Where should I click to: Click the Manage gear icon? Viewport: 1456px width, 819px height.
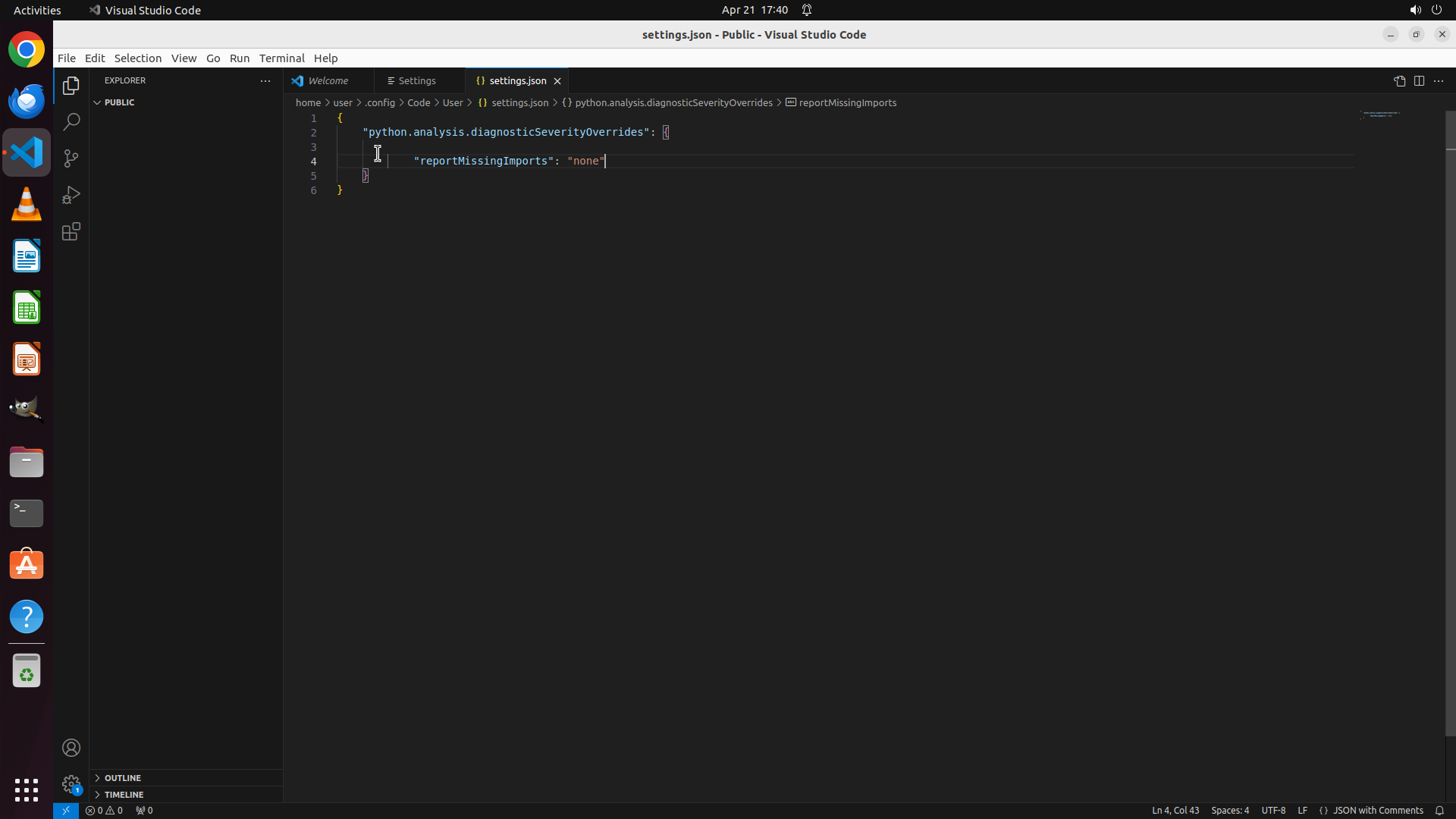point(71,783)
